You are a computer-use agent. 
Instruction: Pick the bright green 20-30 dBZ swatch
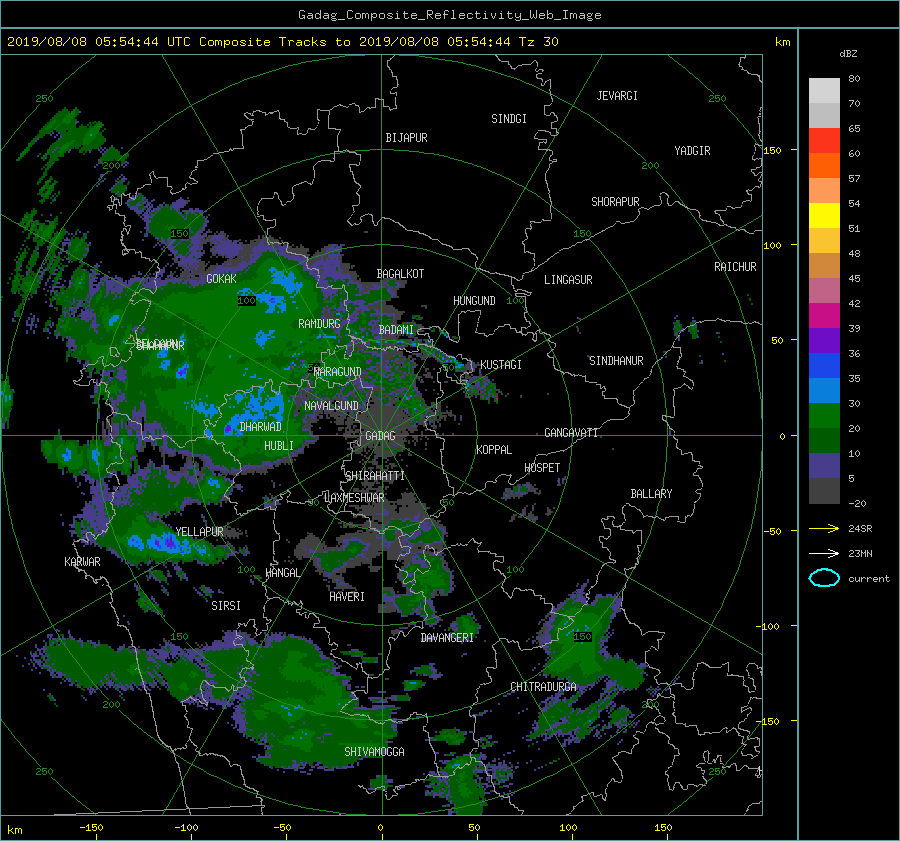click(x=824, y=415)
